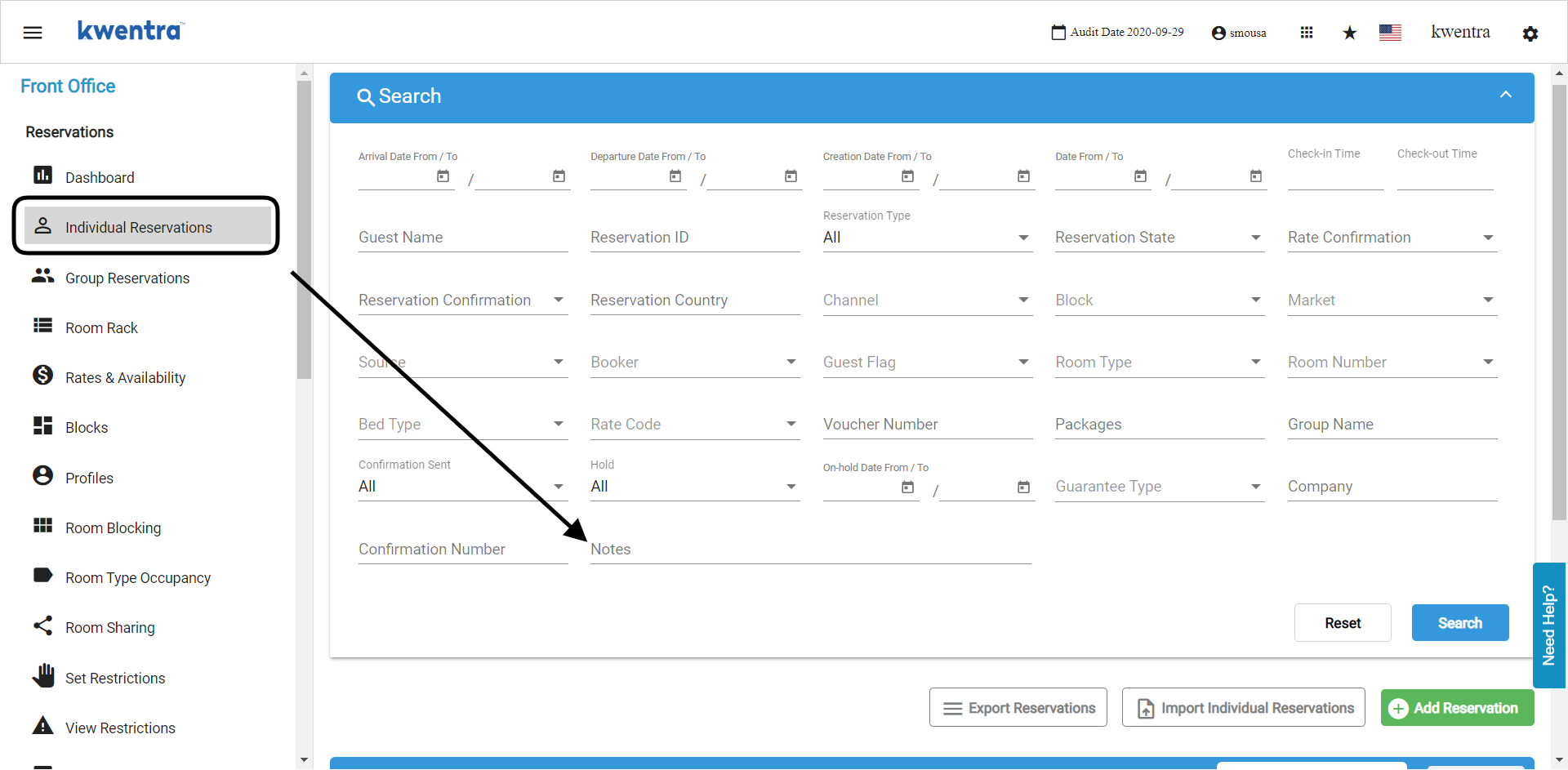Open On-hold Date To calendar picker
The image size is (1568, 770).
point(1024,487)
